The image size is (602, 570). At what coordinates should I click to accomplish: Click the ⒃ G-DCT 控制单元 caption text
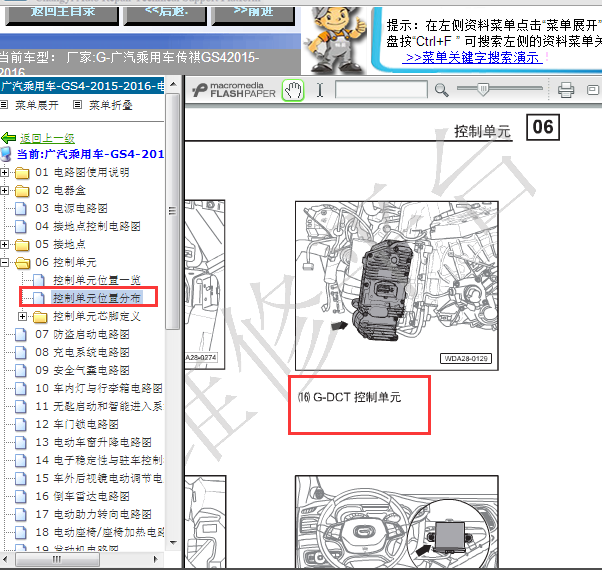coord(349,397)
